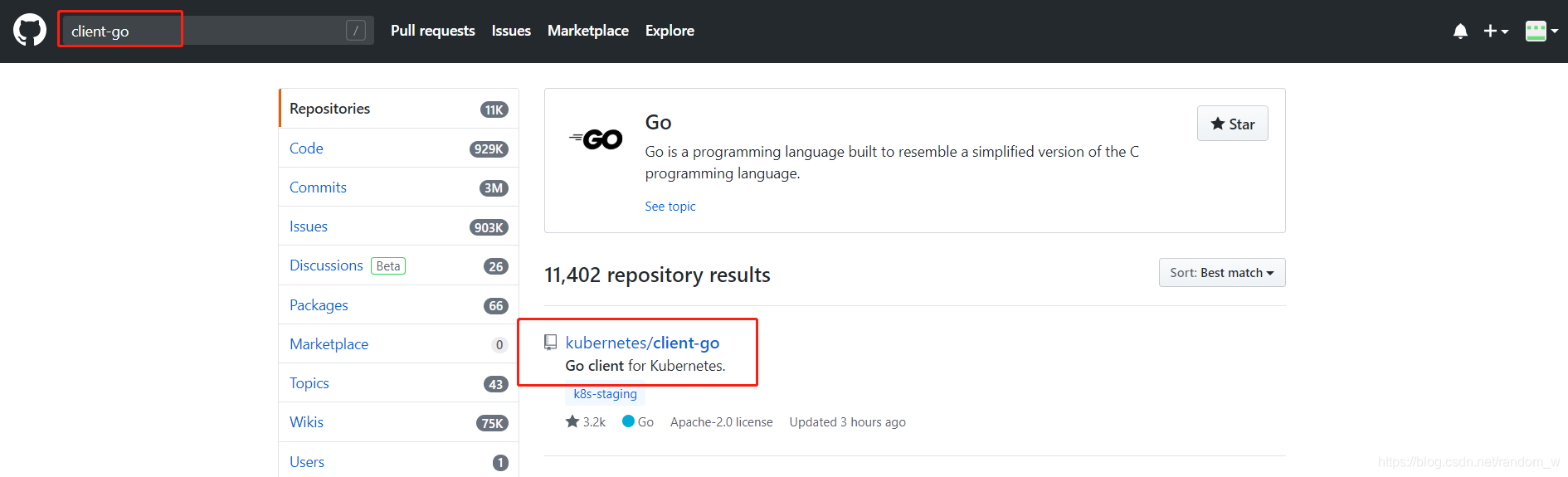The height and width of the screenshot is (477, 1568).
Task: Open the See topic link
Action: click(x=670, y=207)
